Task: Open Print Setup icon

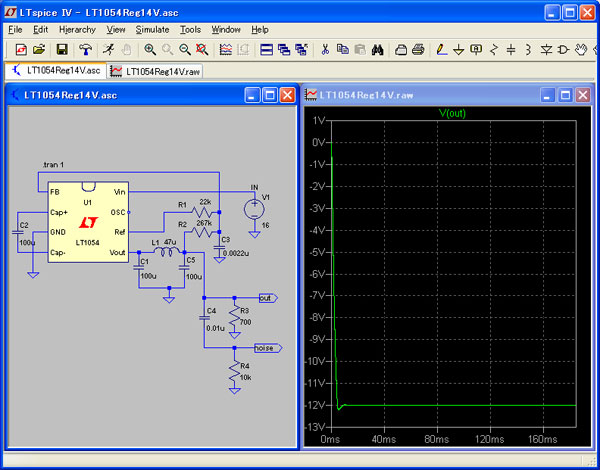Action: pos(401,49)
